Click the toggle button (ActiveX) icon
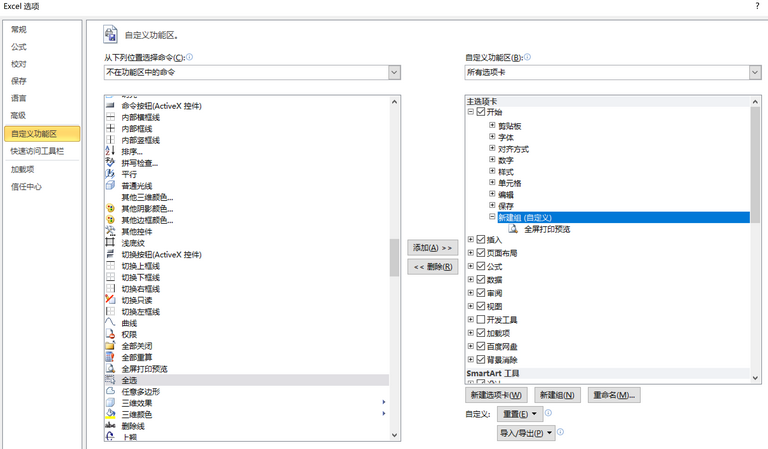Screen dimensions: 768x449 (x=110, y=254)
